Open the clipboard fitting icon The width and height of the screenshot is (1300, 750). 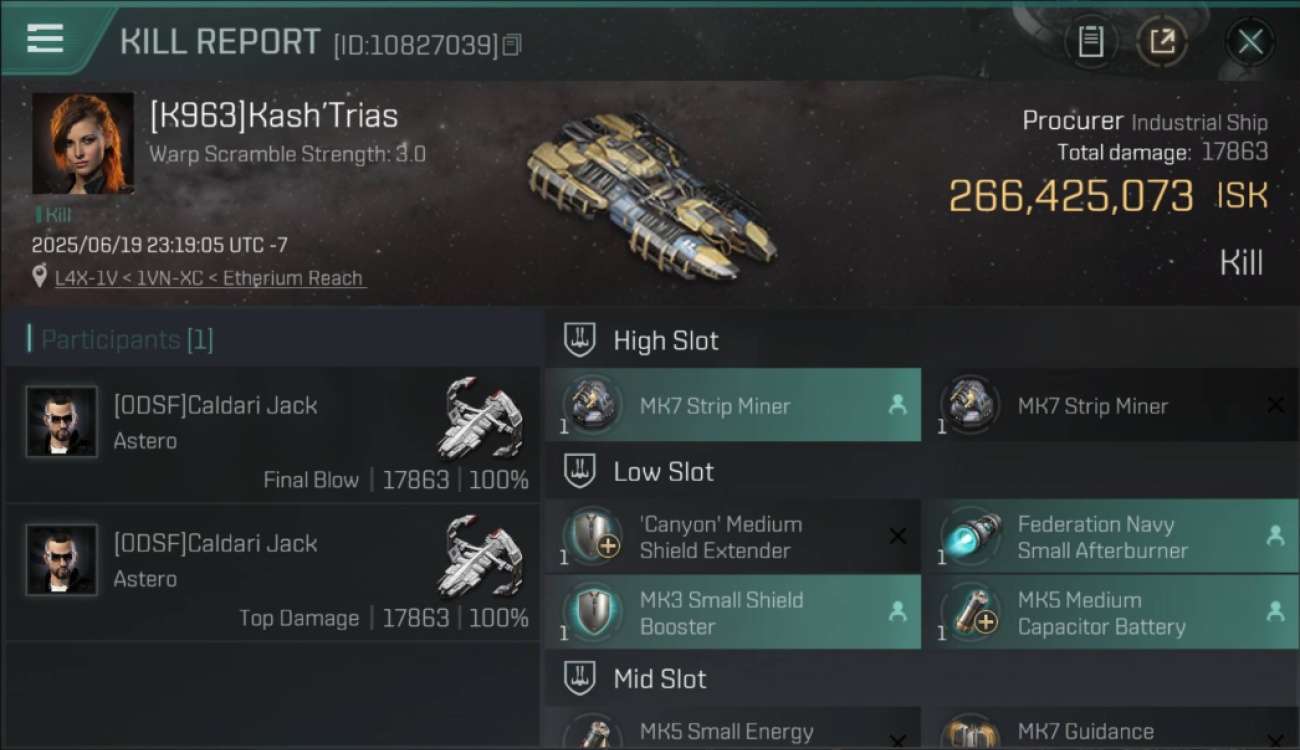click(x=1090, y=41)
